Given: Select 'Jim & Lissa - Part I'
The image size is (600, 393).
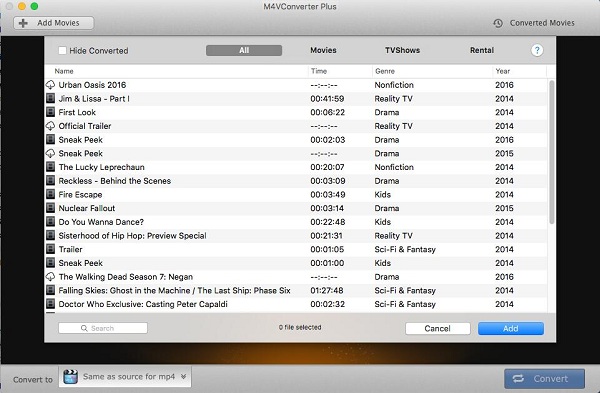Looking at the screenshot, I should point(296,98).
